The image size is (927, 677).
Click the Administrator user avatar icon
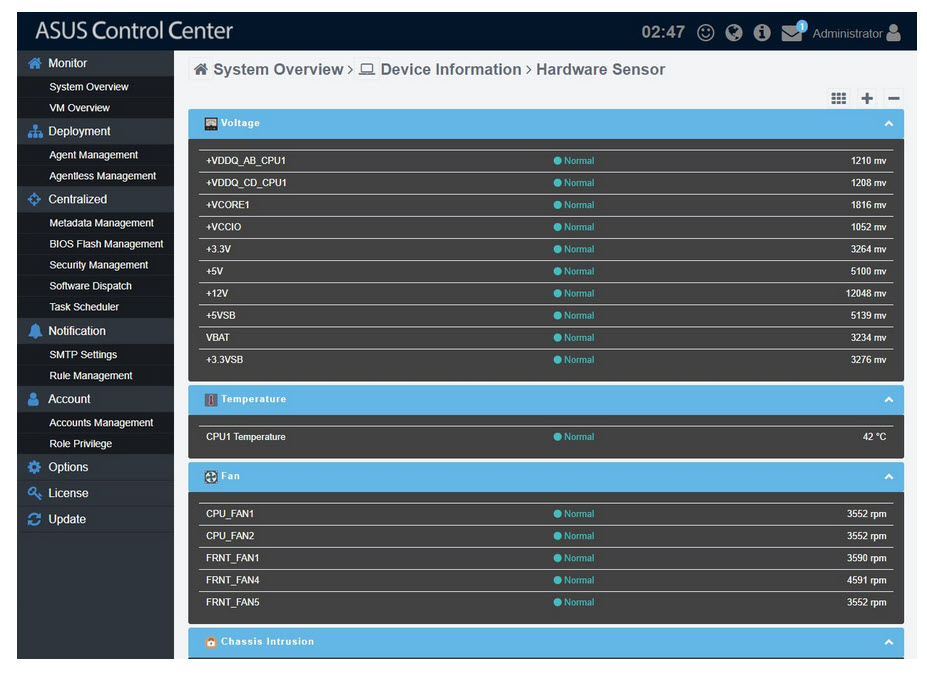coord(893,33)
